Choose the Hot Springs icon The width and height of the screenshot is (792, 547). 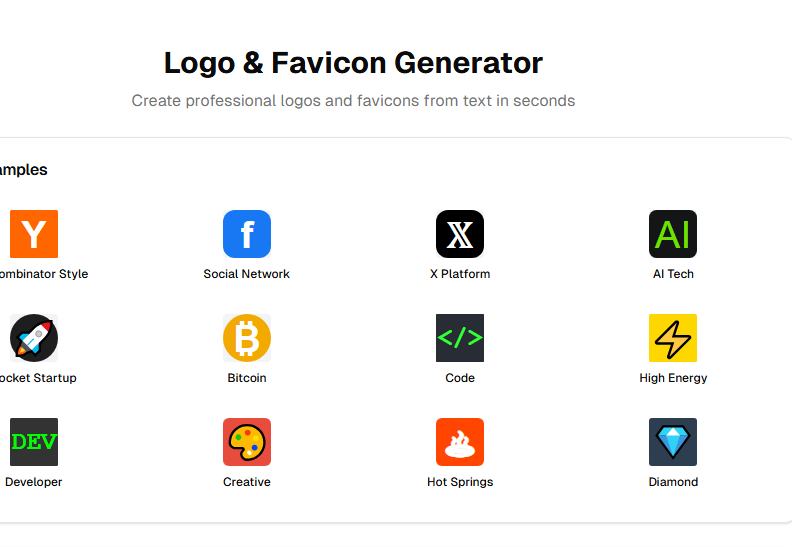tap(460, 442)
